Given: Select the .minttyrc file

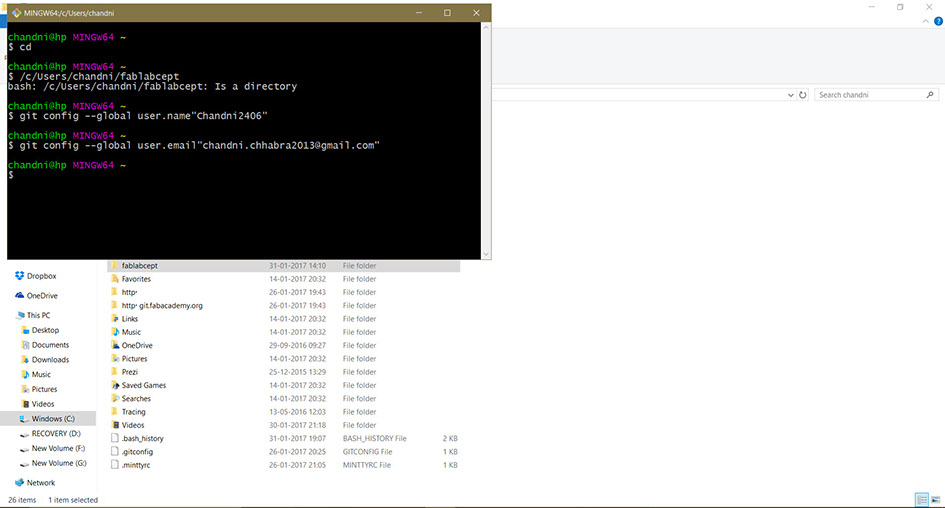Looking at the screenshot, I should [x=136, y=465].
